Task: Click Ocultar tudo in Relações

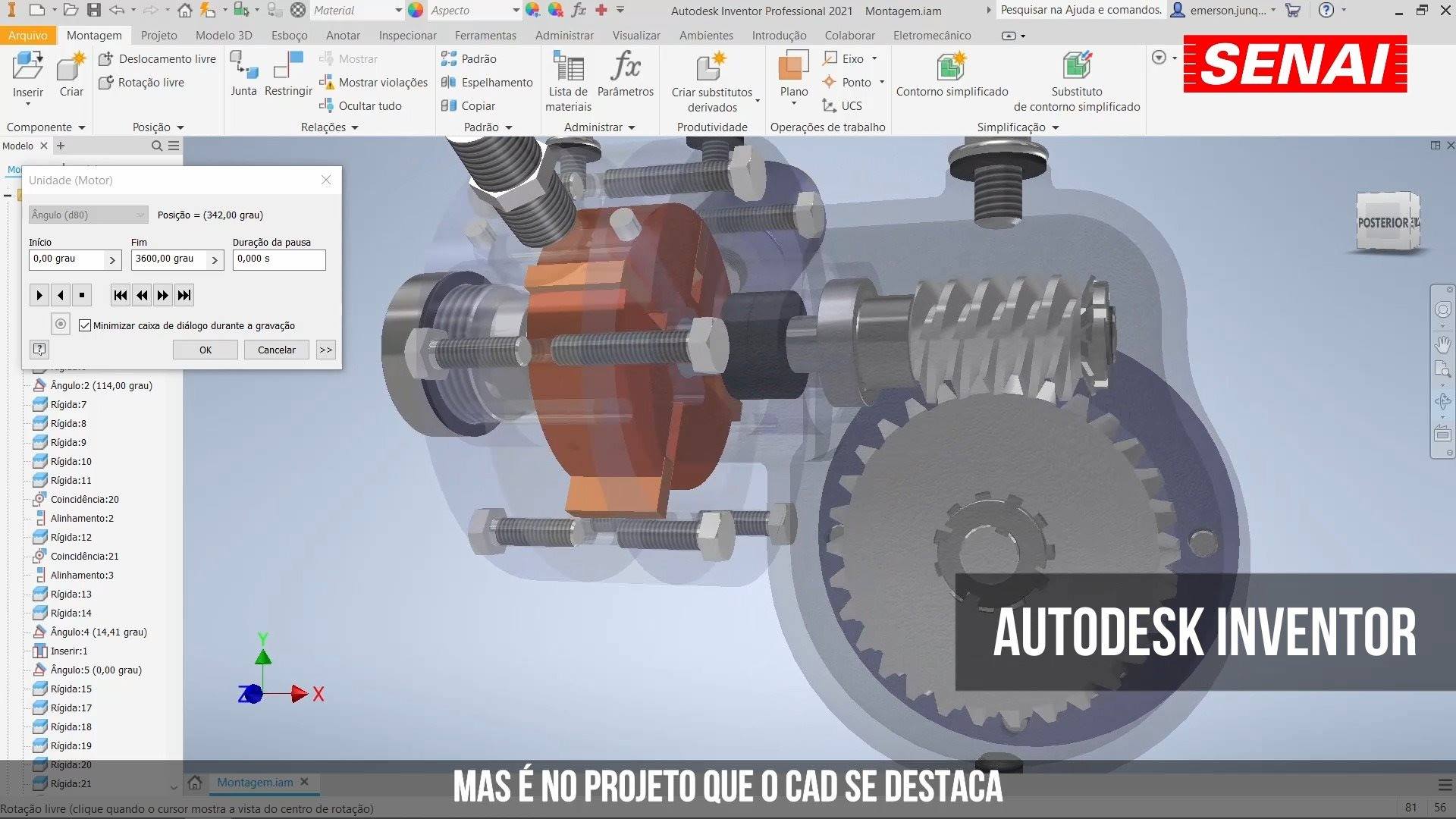Action: click(x=361, y=105)
